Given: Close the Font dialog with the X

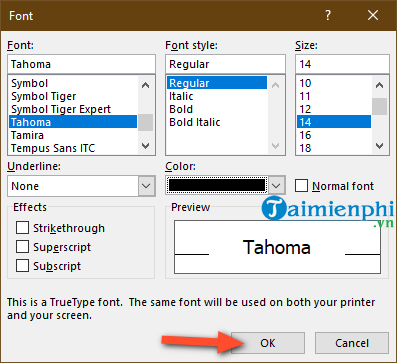Looking at the screenshot, I should pyautogui.click(x=373, y=15).
